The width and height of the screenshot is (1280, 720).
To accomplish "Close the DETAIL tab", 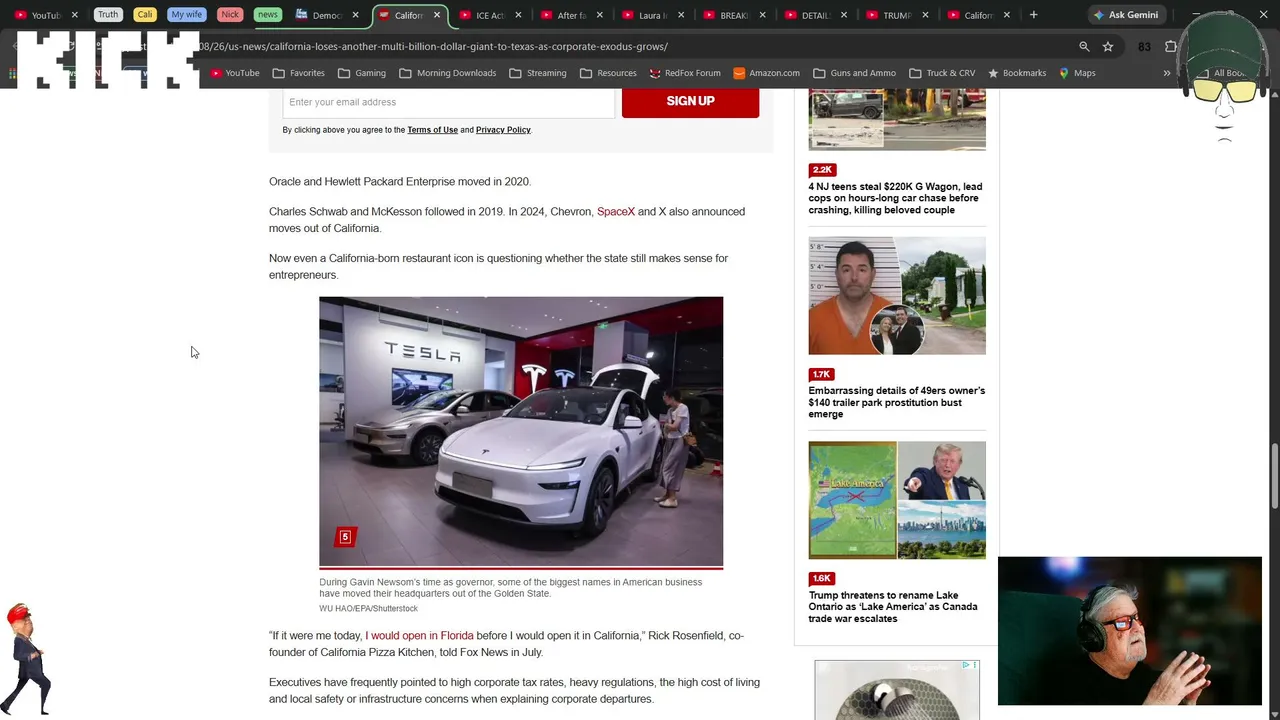I will tap(844, 15).
